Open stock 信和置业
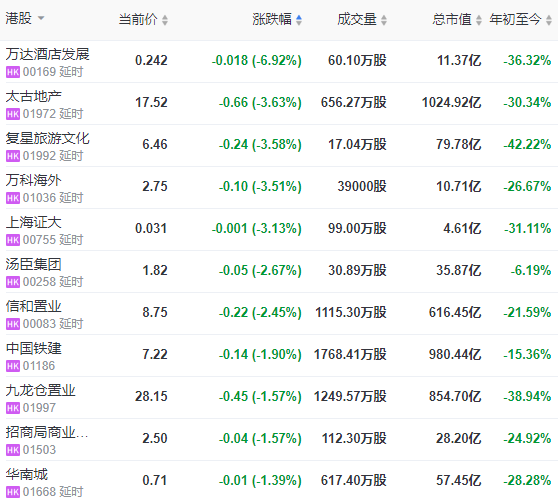This screenshot has height=502, width=558. pyautogui.click(x=33, y=306)
